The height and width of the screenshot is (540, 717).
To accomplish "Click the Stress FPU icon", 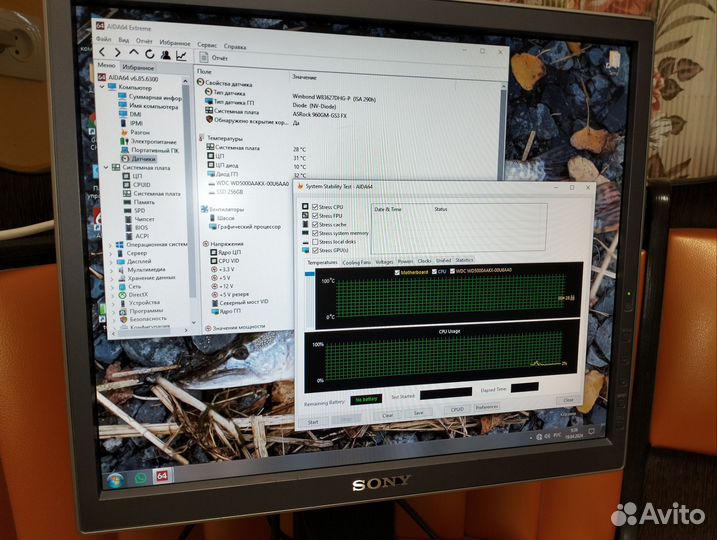I will [x=305, y=215].
